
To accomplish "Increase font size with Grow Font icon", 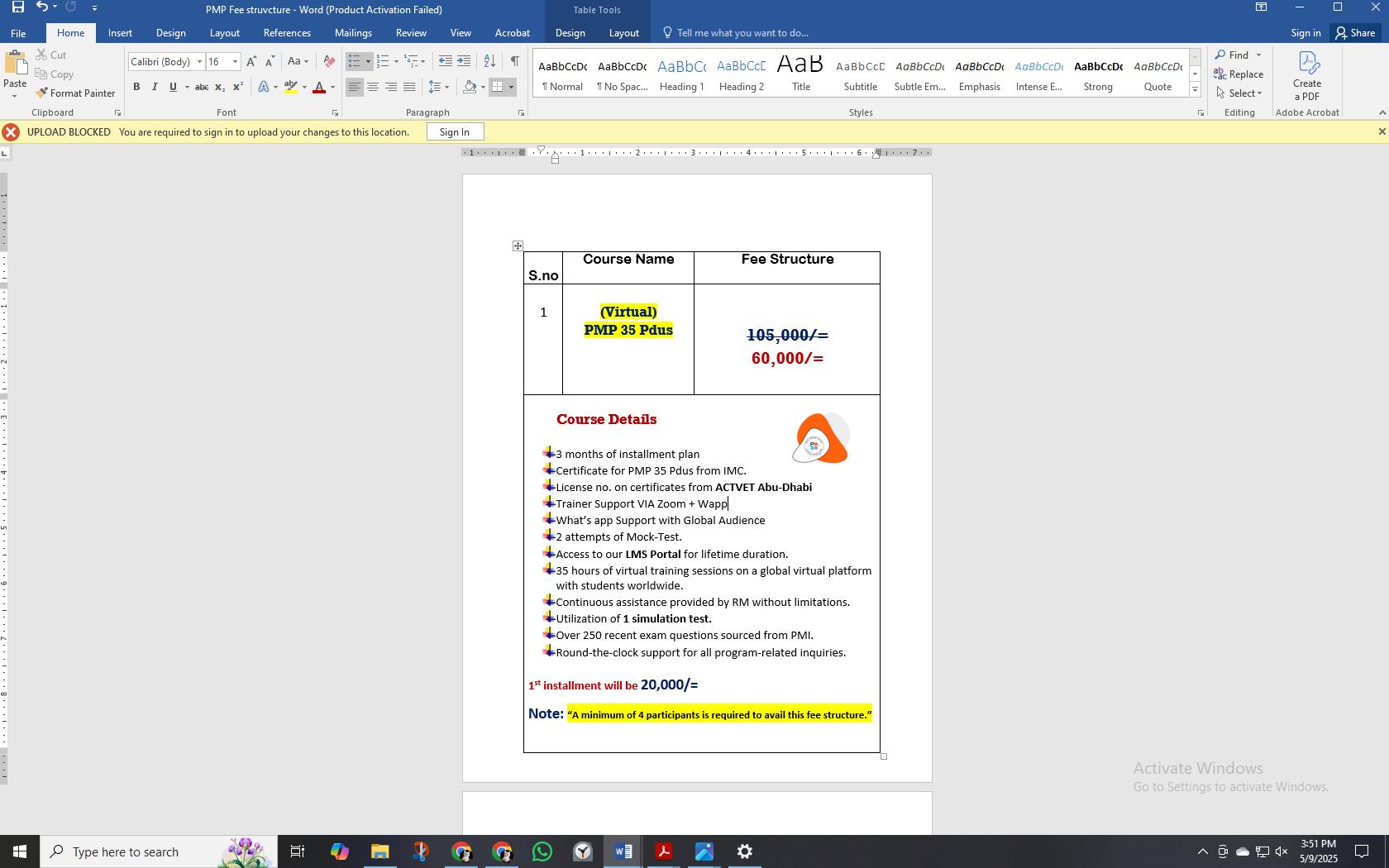I will (x=251, y=62).
